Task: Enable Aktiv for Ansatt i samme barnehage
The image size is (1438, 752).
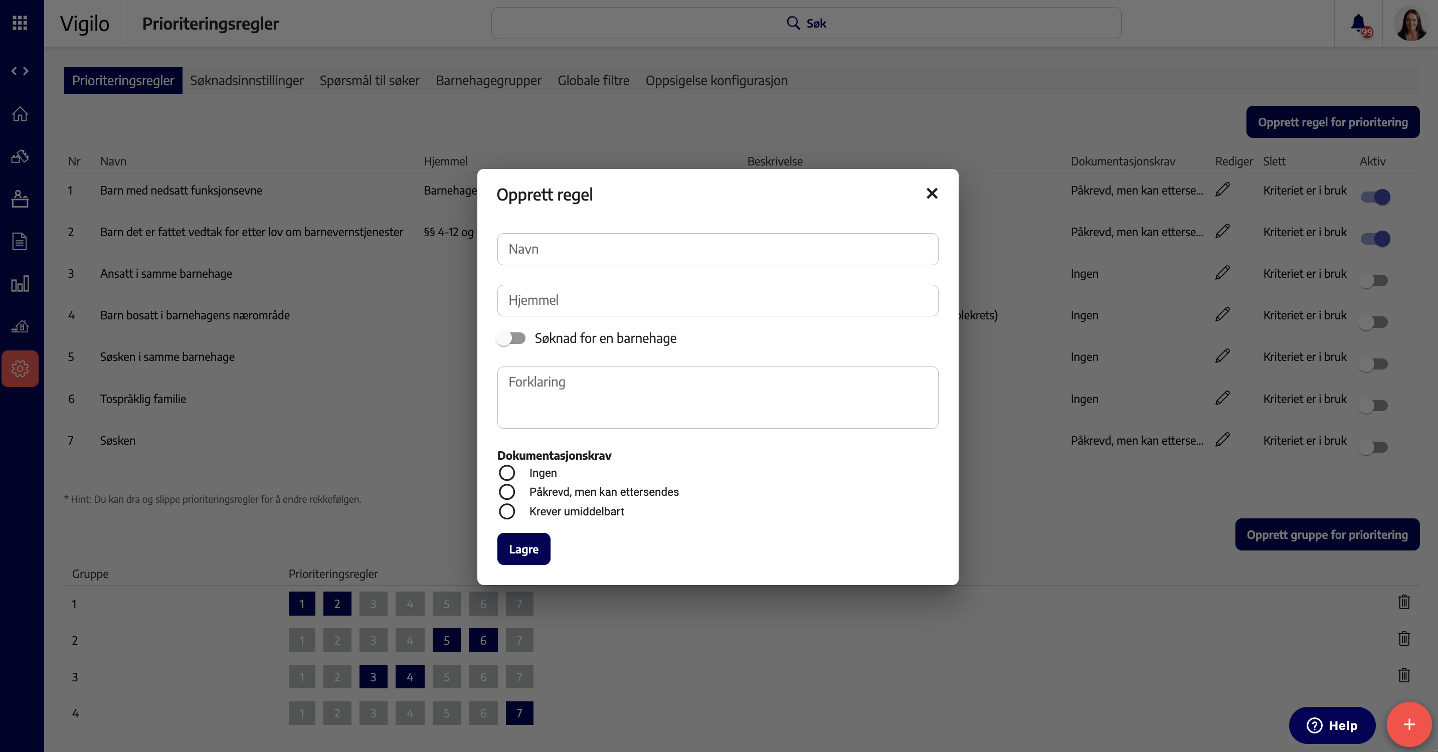Action: point(1375,281)
